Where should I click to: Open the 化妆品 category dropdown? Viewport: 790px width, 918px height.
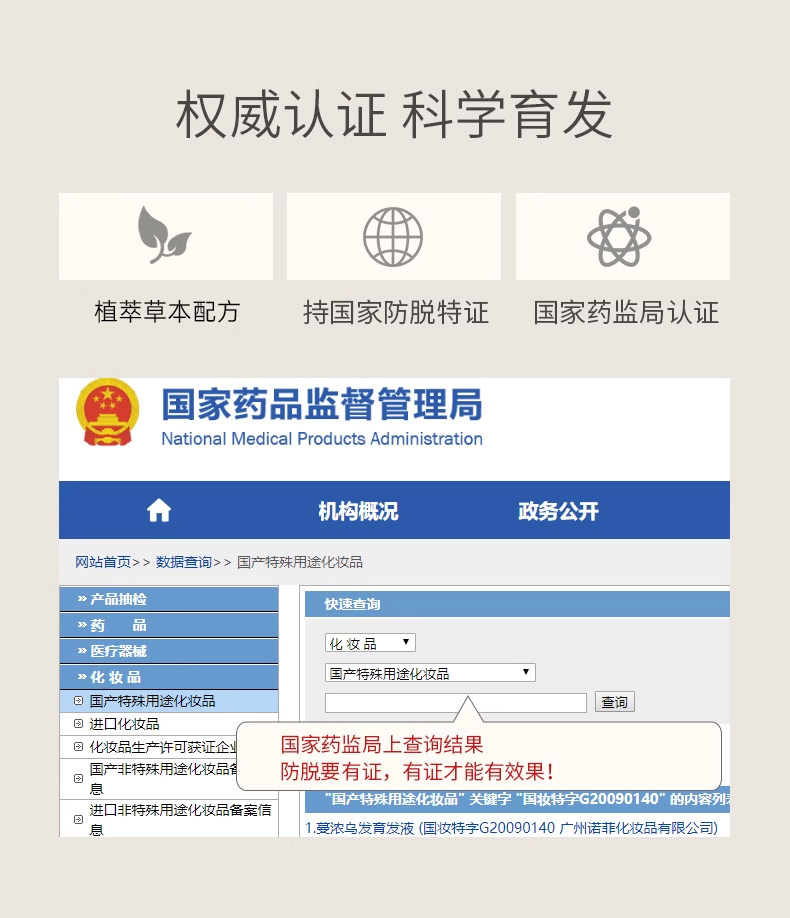pos(370,643)
